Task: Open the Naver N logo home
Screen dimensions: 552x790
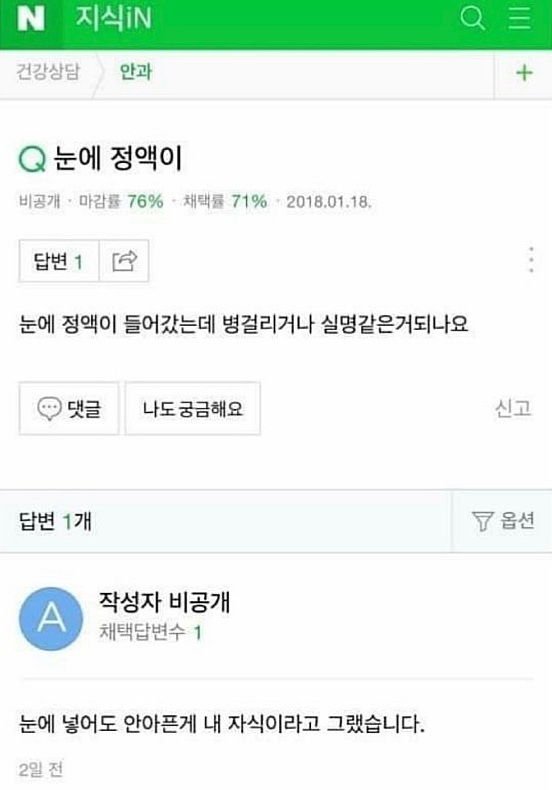Action: pos(31,19)
